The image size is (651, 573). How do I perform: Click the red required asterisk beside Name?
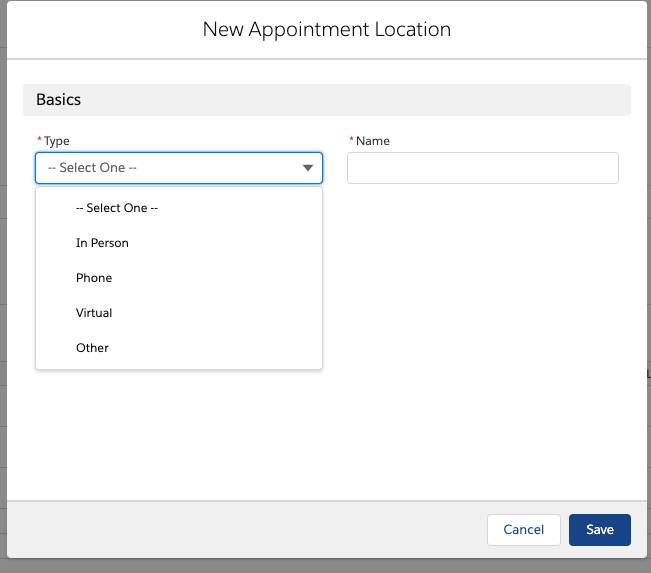351,139
